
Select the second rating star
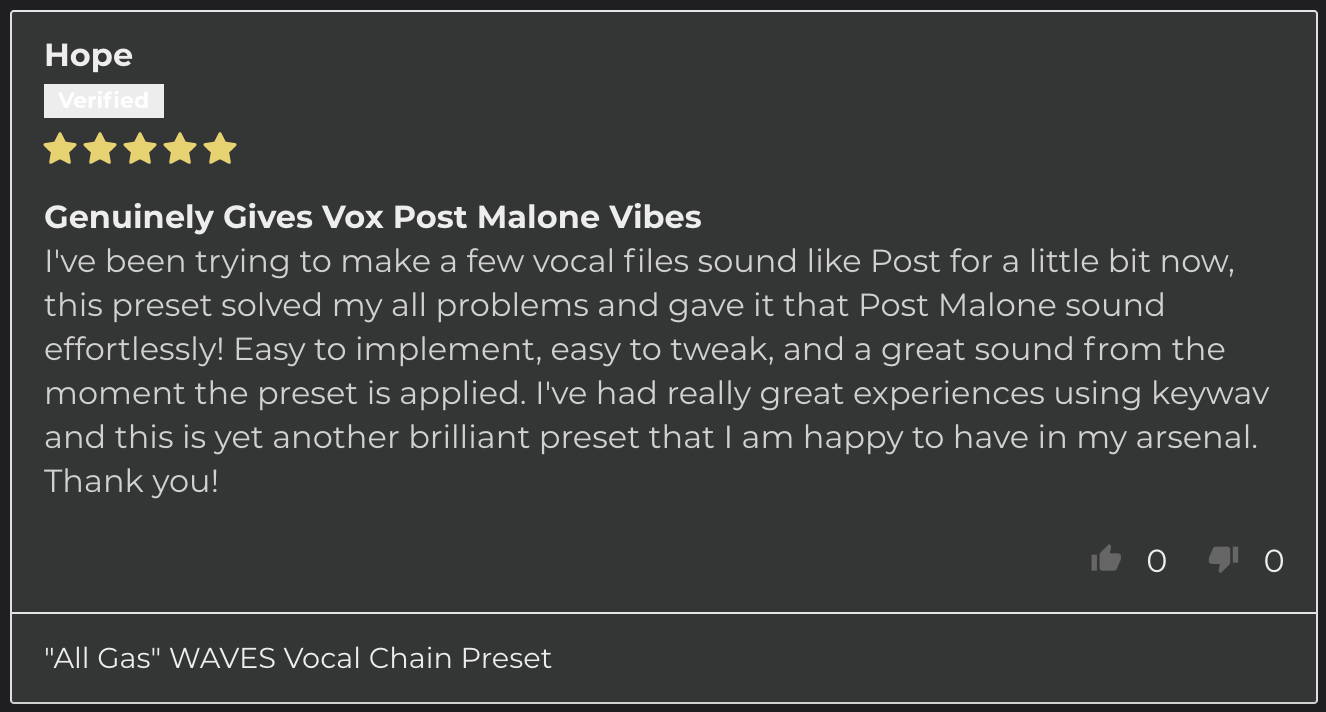pos(100,149)
